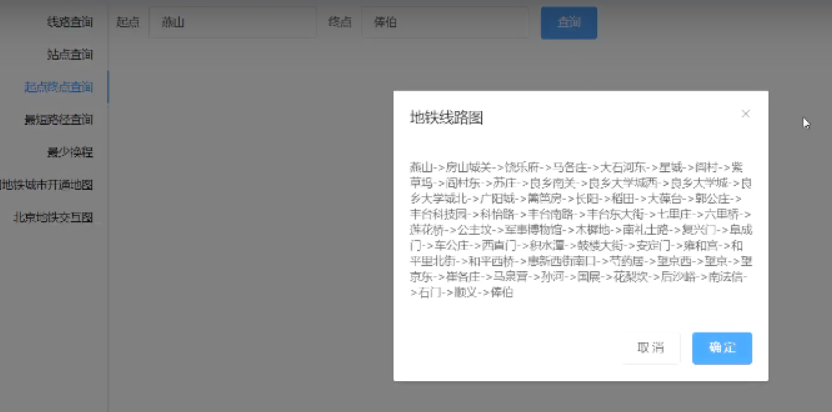Image resolution: width=832 pixels, height=412 pixels.
Task: Click the blue 查询 button
Action: coord(569,23)
